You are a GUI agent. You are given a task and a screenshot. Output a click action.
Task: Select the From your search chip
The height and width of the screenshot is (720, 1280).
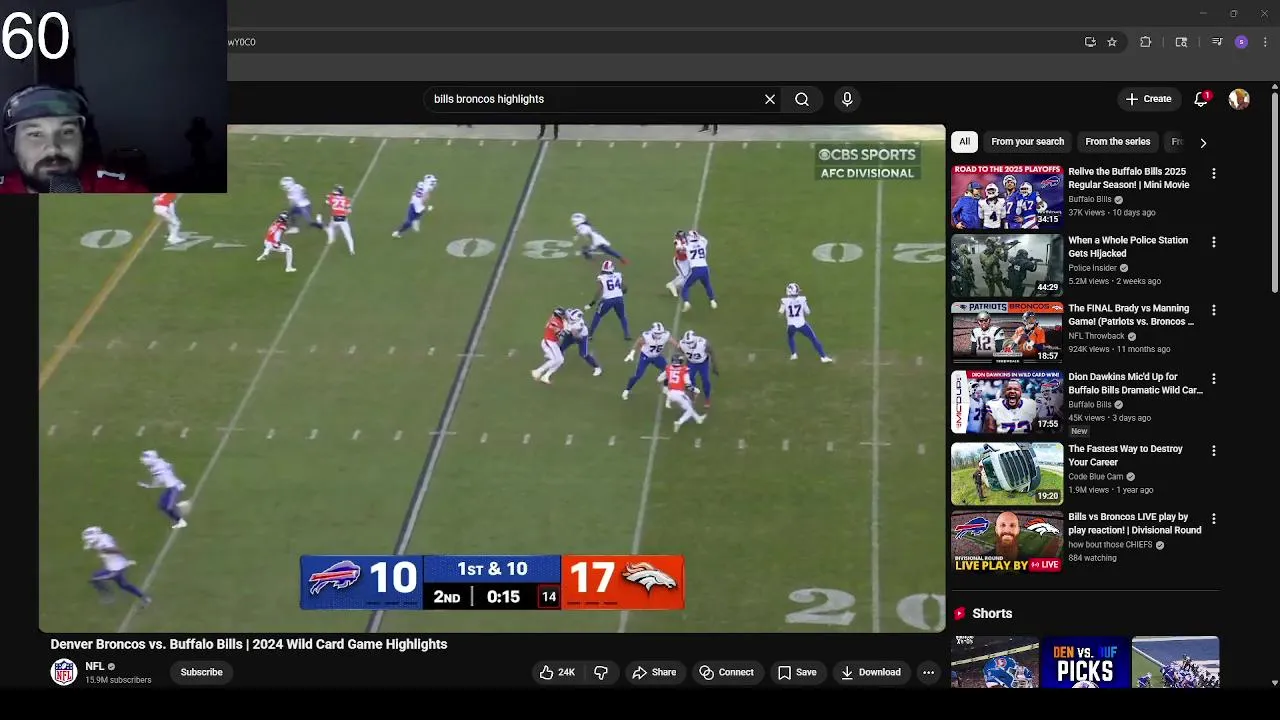pos(1027,142)
